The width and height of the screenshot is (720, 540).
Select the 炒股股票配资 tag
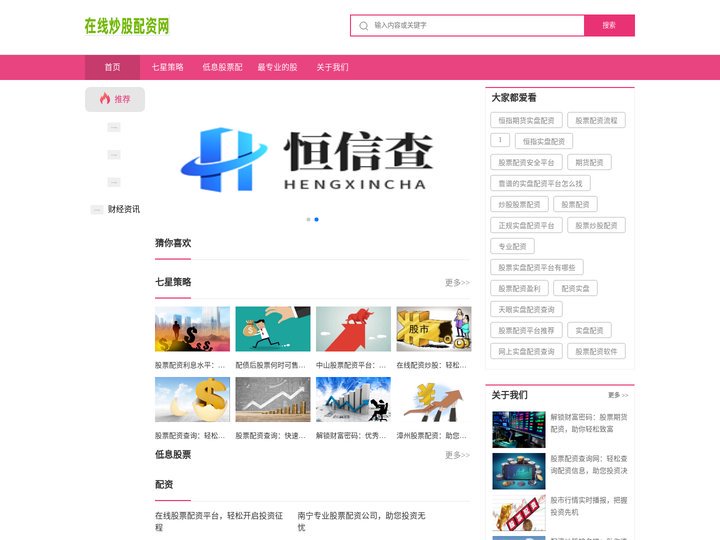519,204
